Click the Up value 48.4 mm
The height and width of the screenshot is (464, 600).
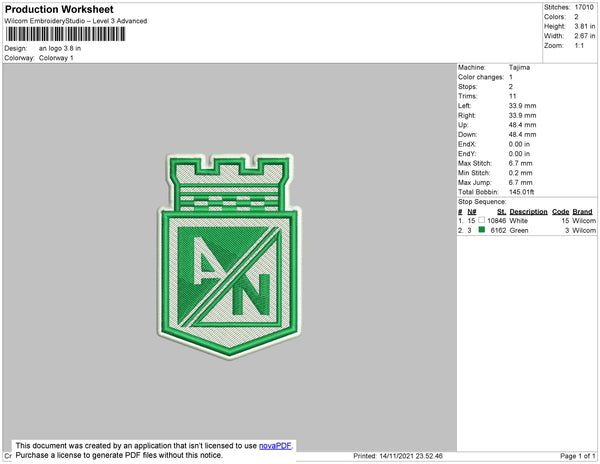click(522, 125)
